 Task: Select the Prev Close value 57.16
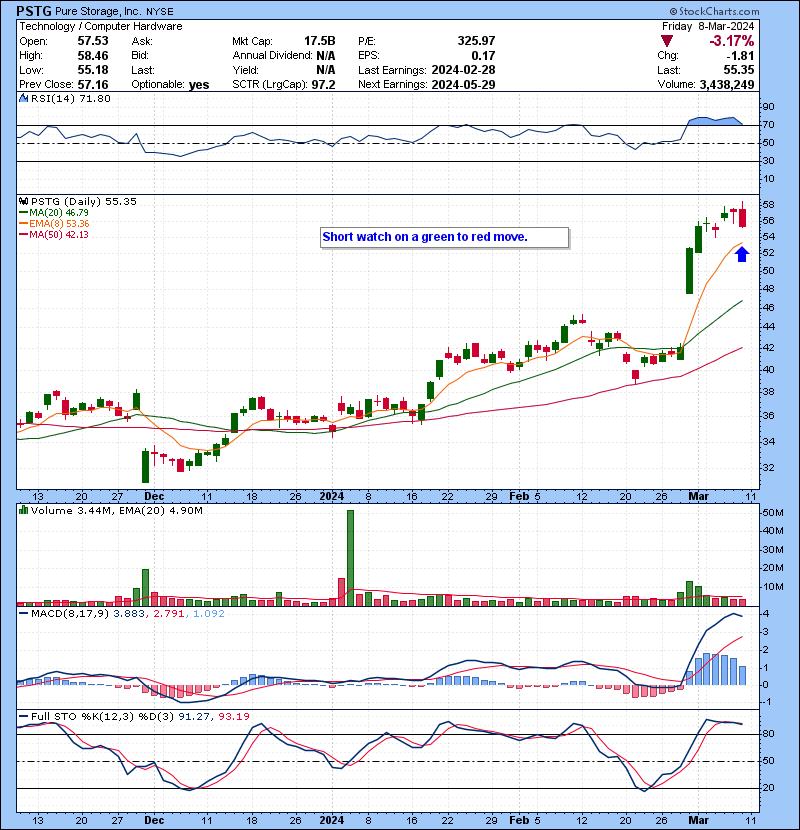pos(93,85)
